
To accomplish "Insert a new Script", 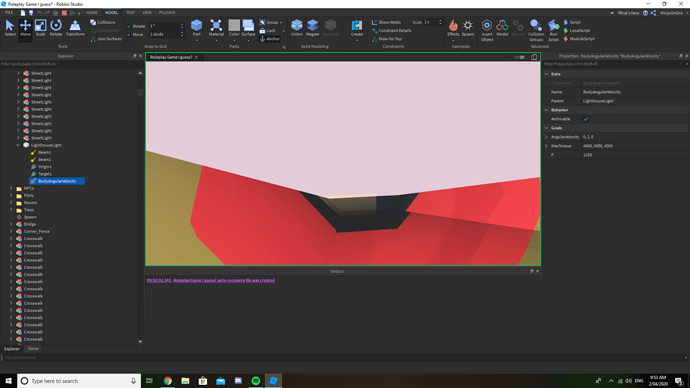I will [572, 22].
